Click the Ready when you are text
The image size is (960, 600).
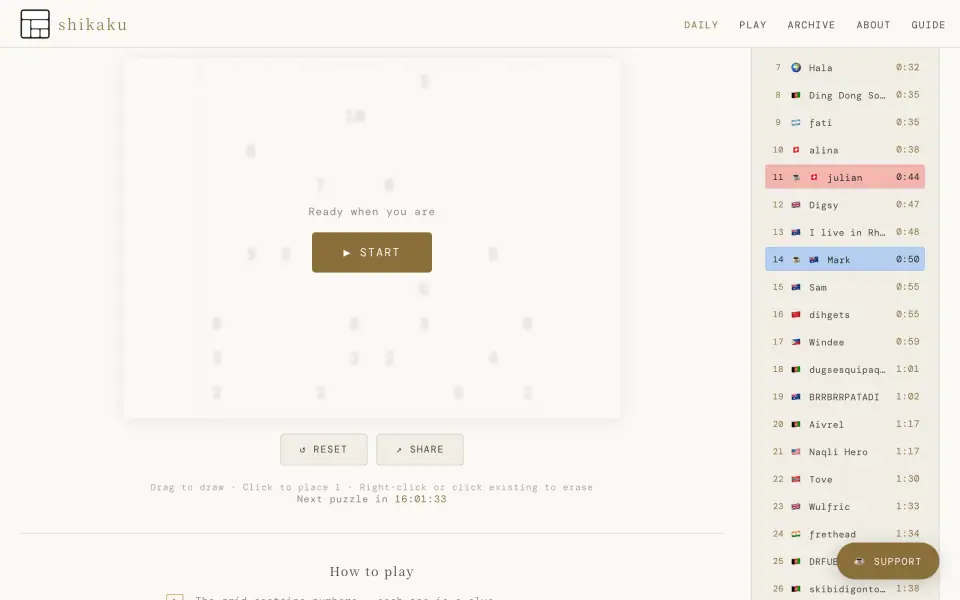pyautogui.click(x=372, y=212)
